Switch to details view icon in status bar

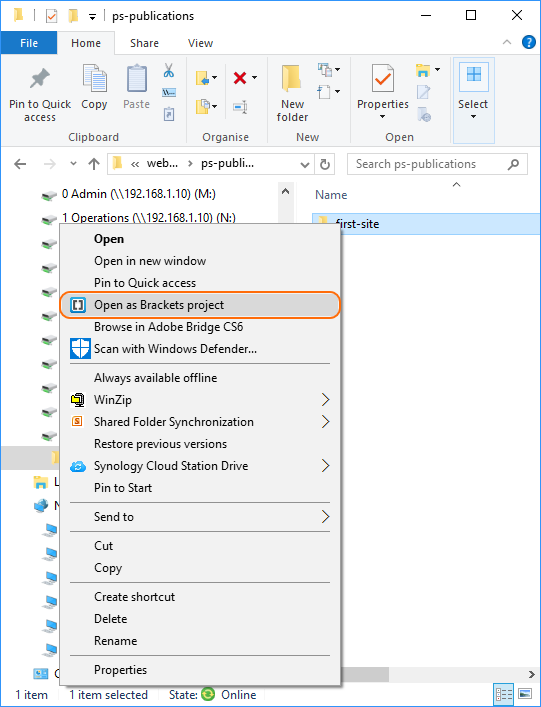pyautogui.click(x=504, y=693)
